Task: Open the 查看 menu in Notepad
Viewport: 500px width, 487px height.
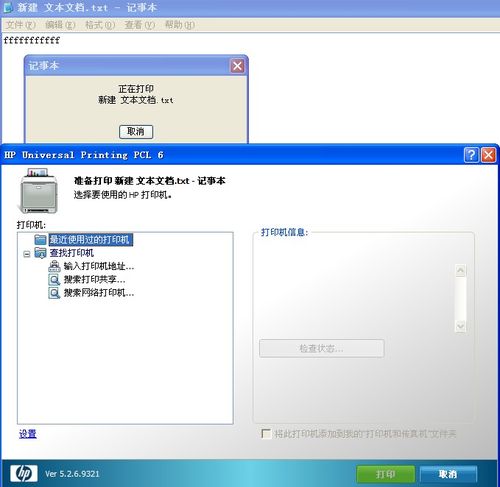Action: (x=140, y=25)
